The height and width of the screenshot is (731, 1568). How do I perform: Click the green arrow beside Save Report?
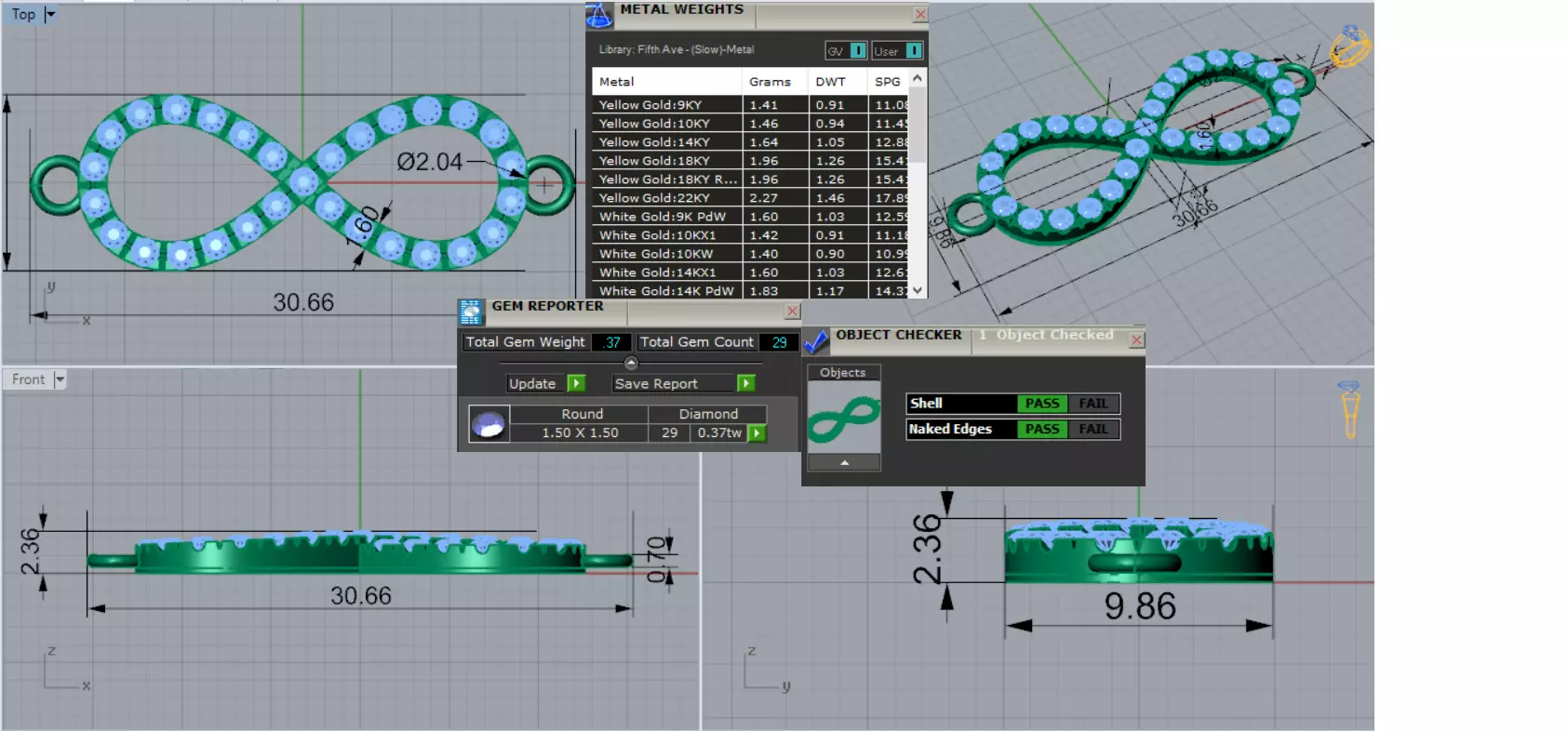(x=745, y=383)
